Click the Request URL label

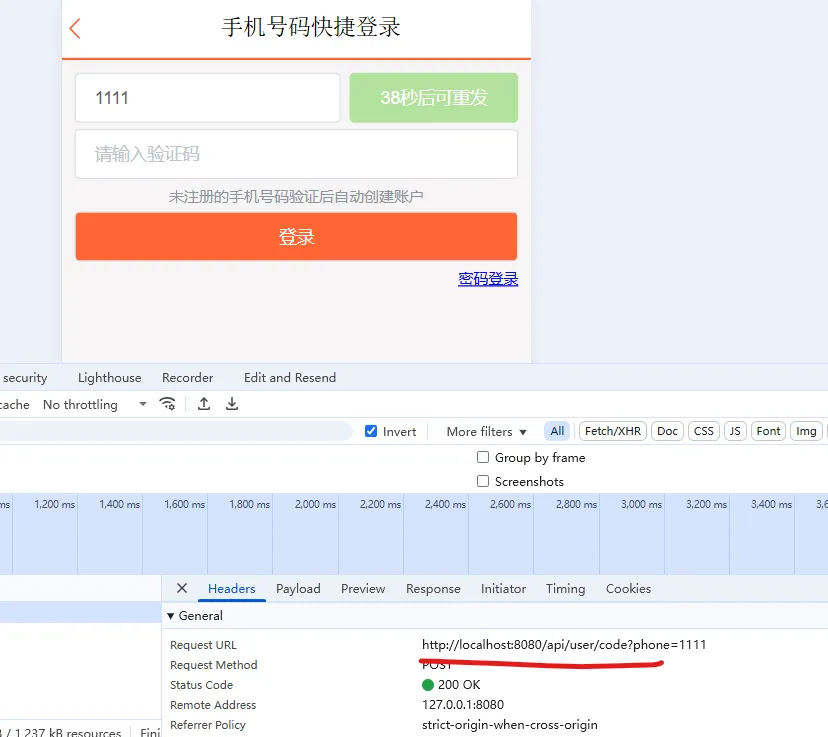[203, 645]
